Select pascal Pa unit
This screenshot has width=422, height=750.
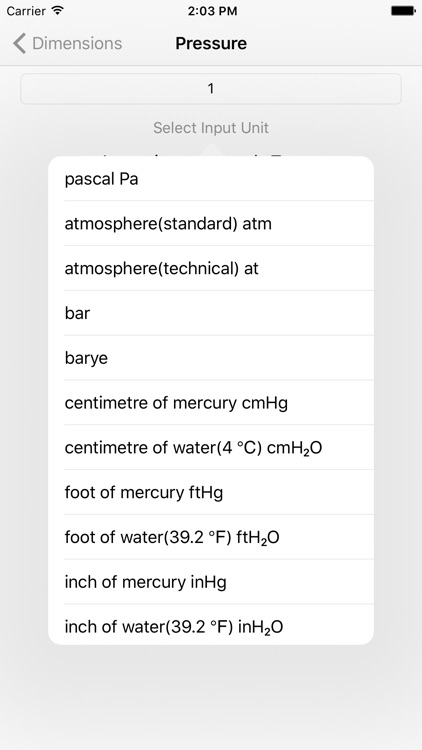tap(211, 179)
